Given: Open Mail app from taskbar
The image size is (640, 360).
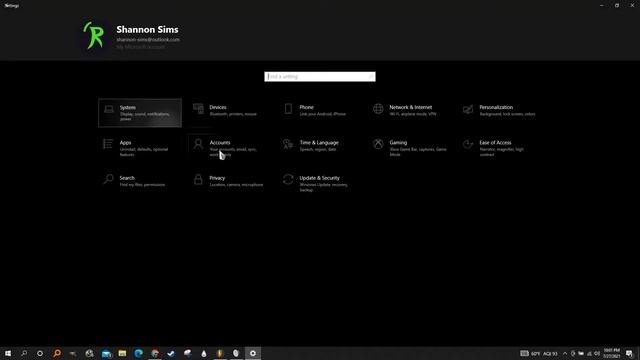Looking at the screenshot, I should point(106,353).
